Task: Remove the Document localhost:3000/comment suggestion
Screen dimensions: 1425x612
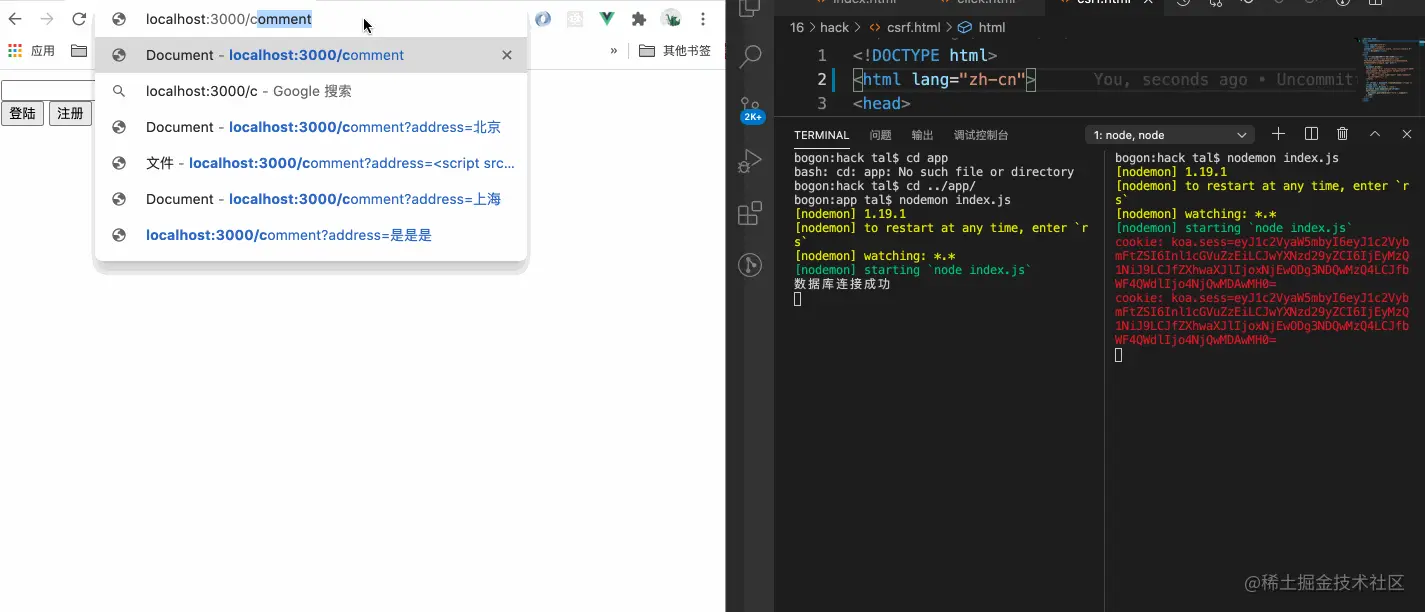Action: (507, 55)
